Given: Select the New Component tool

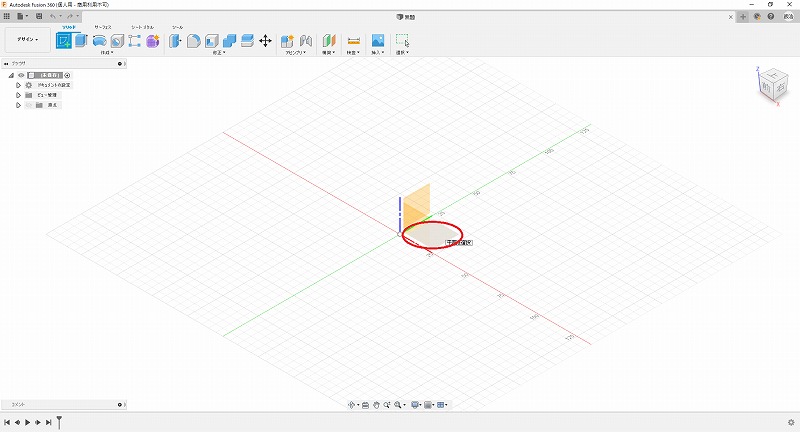Looking at the screenshot, I should pos(287,41).
